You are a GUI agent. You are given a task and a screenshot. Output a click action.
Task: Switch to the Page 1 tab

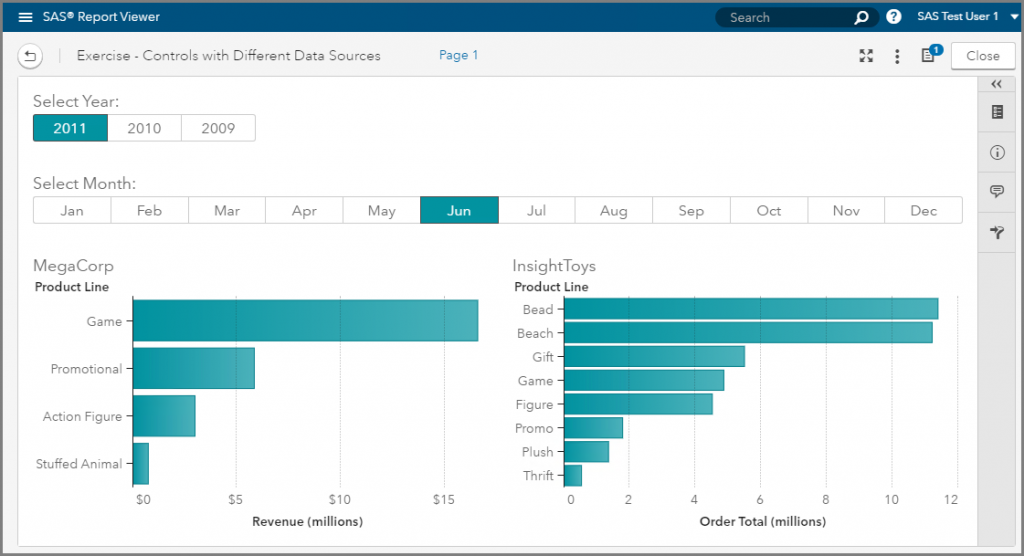(458, 56)
